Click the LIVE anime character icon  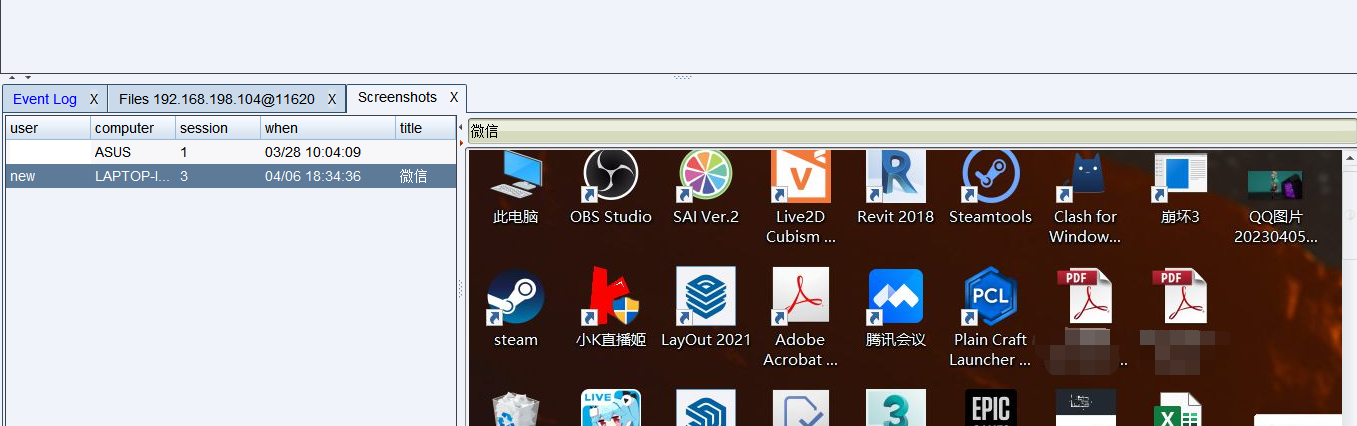coord(610,408)
